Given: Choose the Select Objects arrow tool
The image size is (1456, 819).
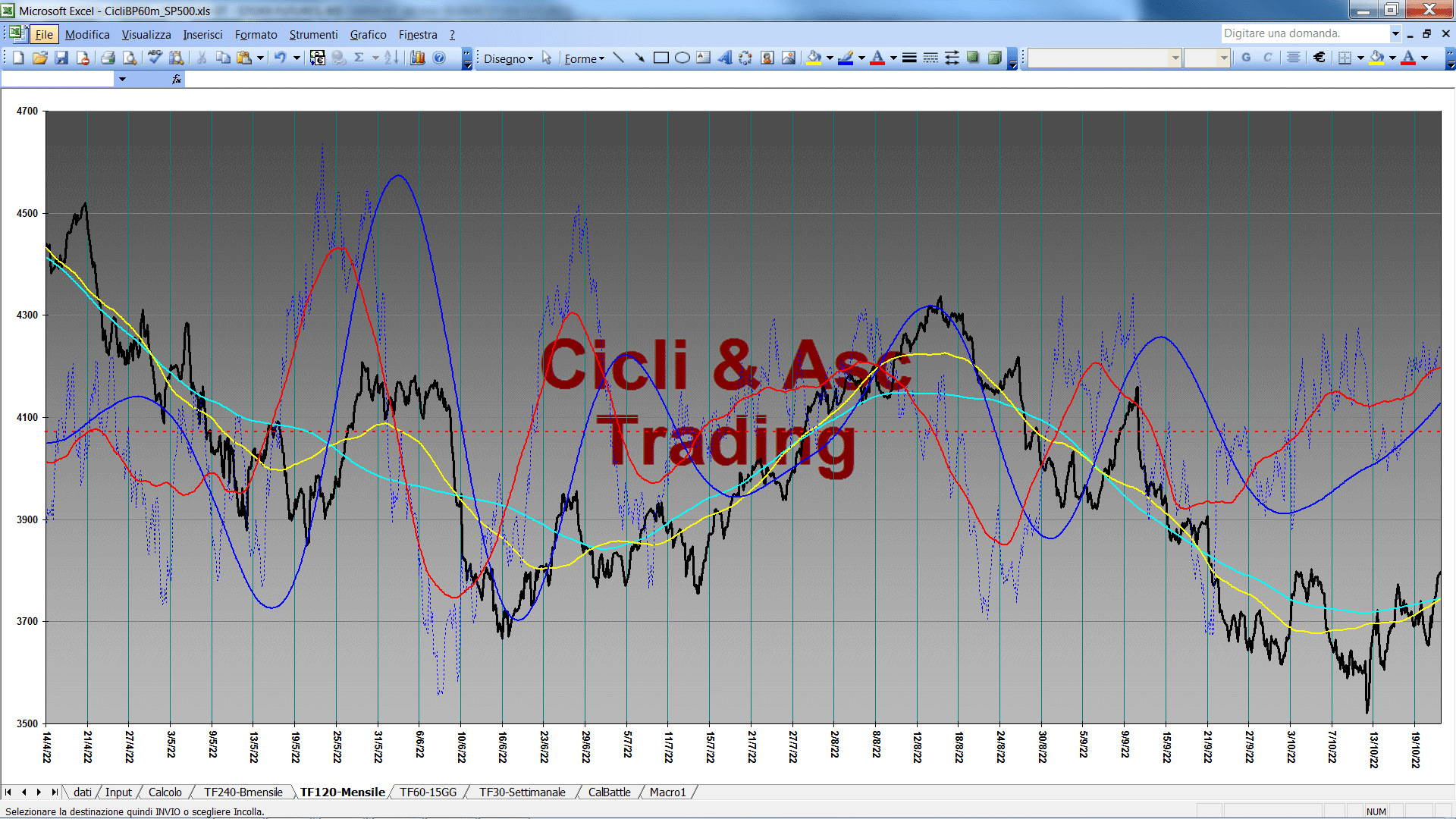Looking at the screenshot, I should point(547,58).
